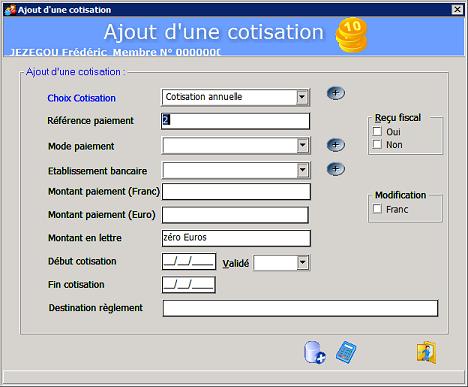Click the Montant paiement (Franc) field
The height and width of the screenshot is (387, 468).
(236, 192)
